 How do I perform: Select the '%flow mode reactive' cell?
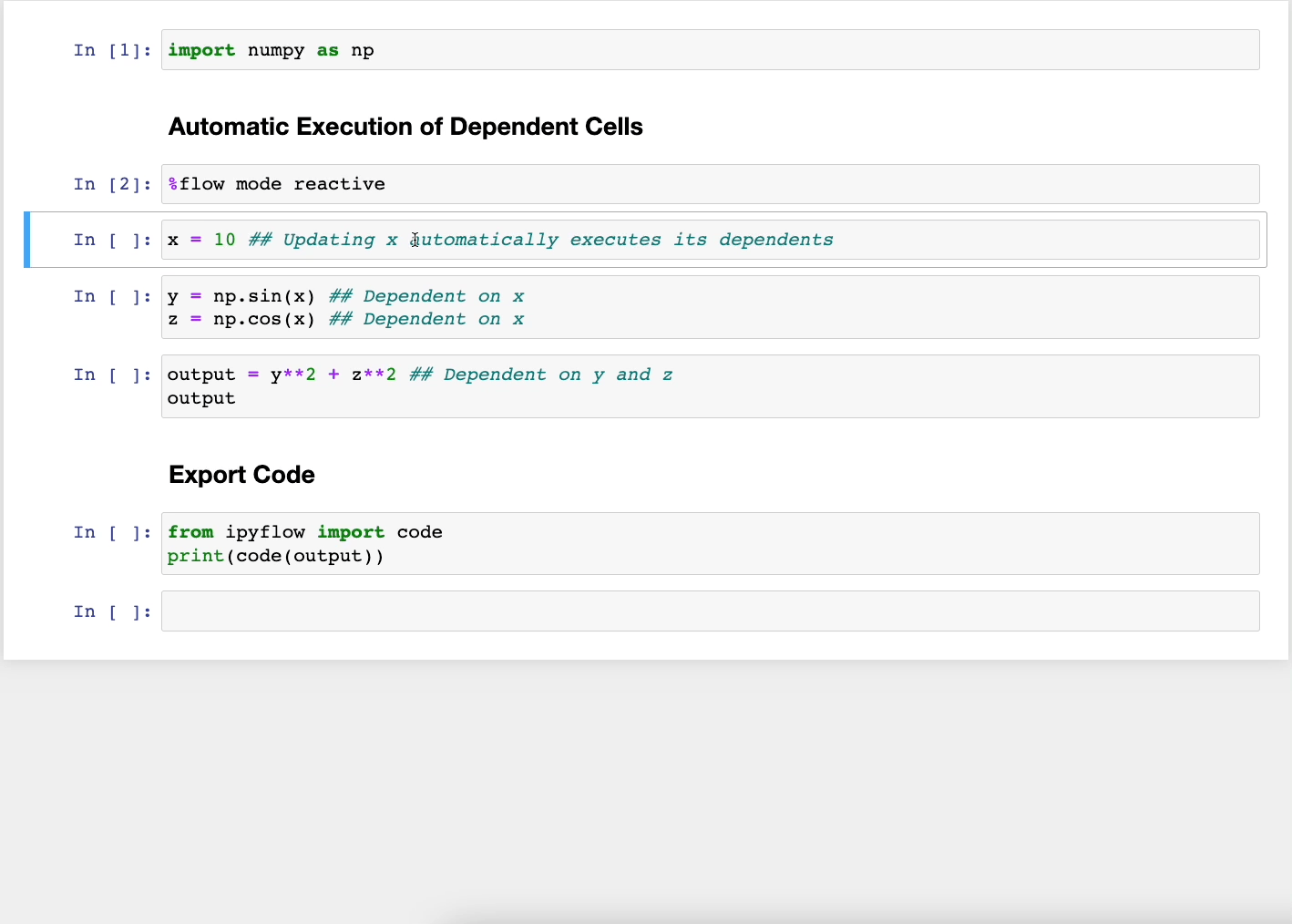tap(276, 184)
